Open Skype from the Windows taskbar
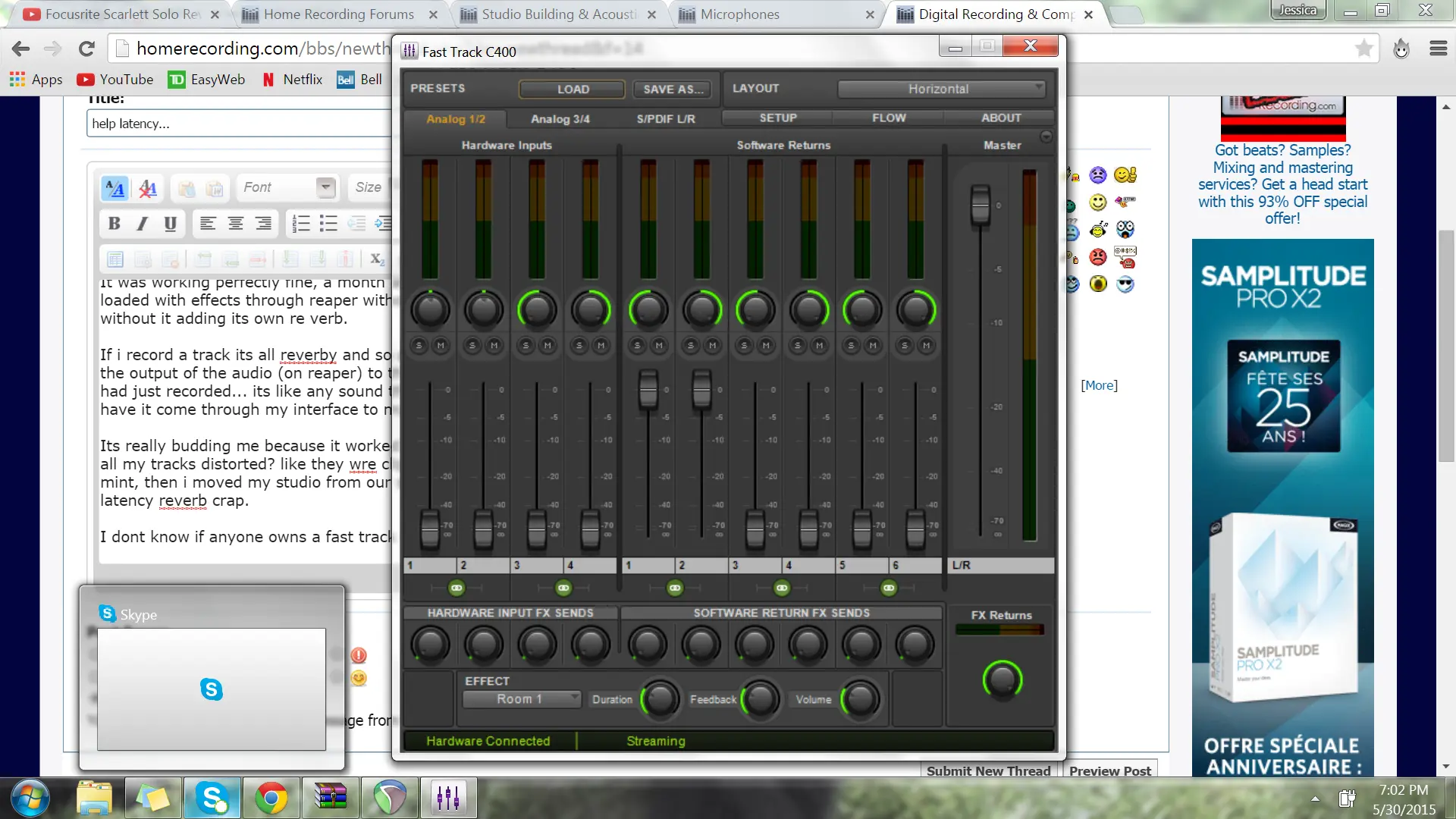 212,798
